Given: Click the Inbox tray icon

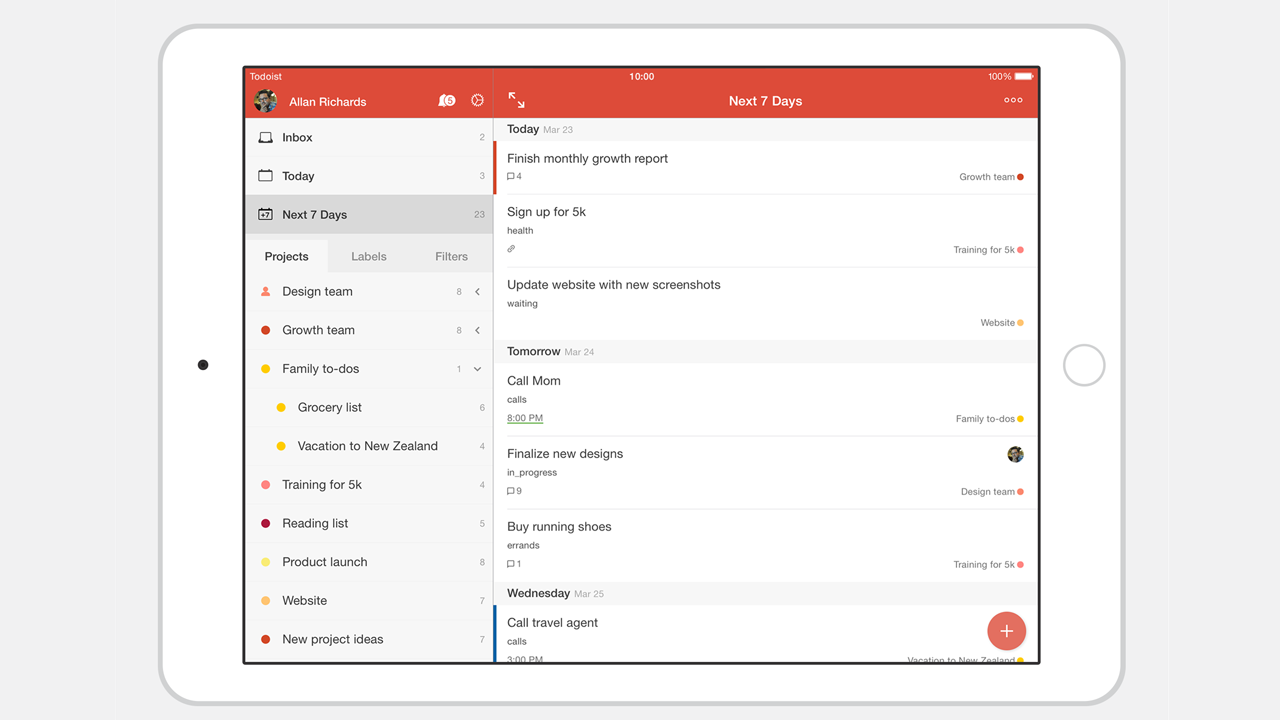Looking at the screenshot, I should point(265,137).
